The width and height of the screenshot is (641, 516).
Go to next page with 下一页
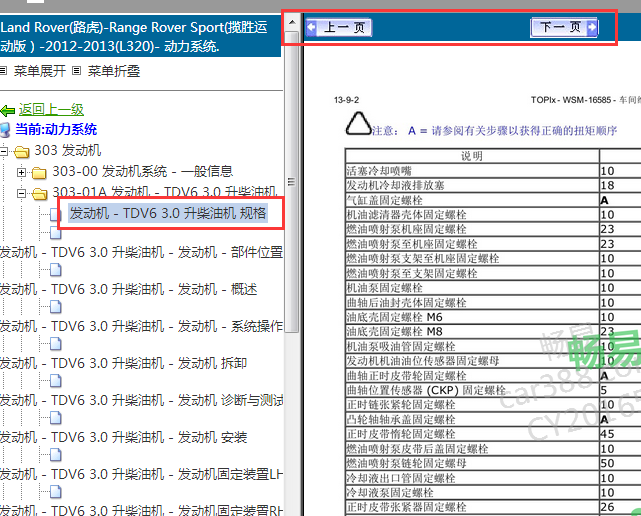[x=564, y=27]
